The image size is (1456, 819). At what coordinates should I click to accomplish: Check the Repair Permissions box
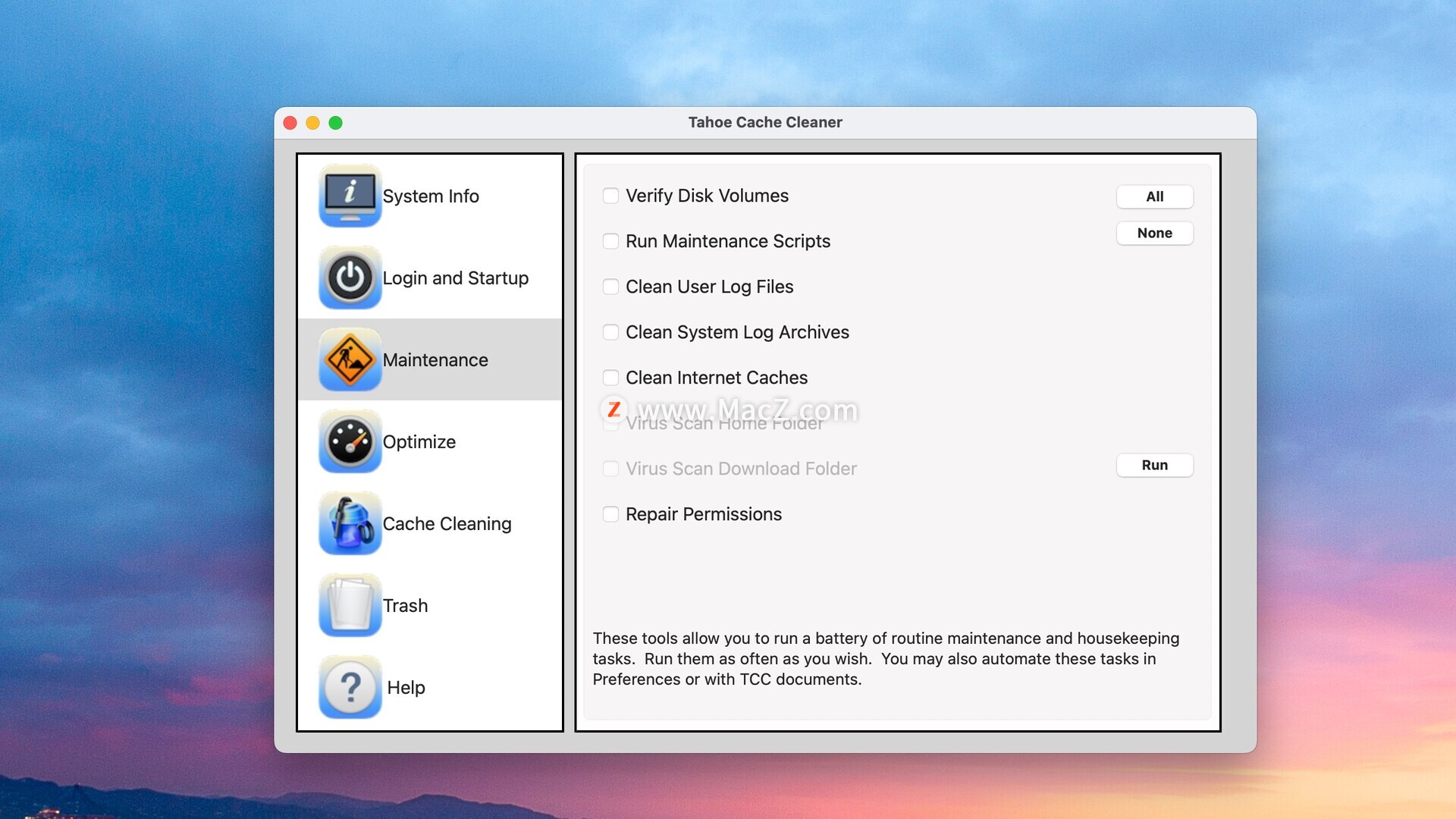click(610, 514)
